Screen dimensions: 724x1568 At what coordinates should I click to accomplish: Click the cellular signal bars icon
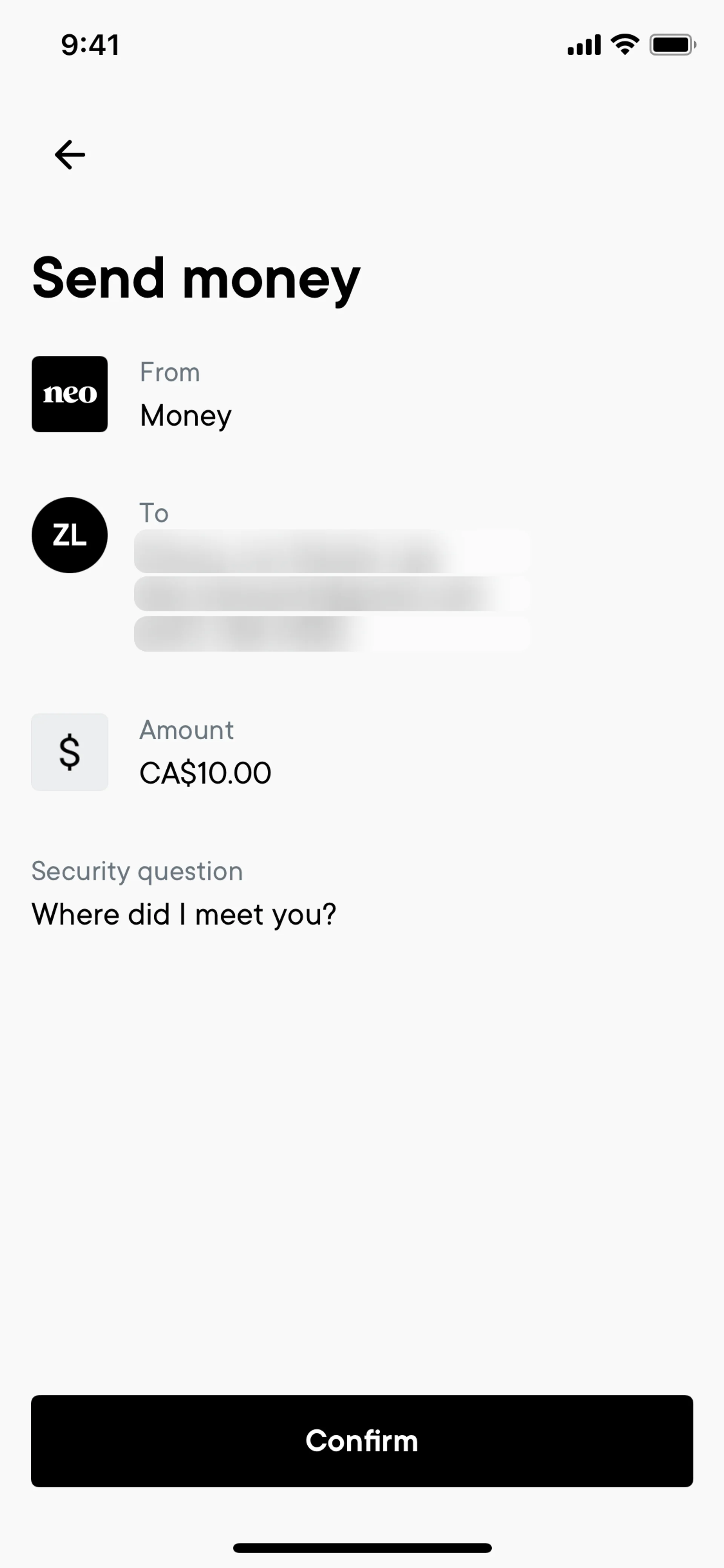(x=583, y=45)
